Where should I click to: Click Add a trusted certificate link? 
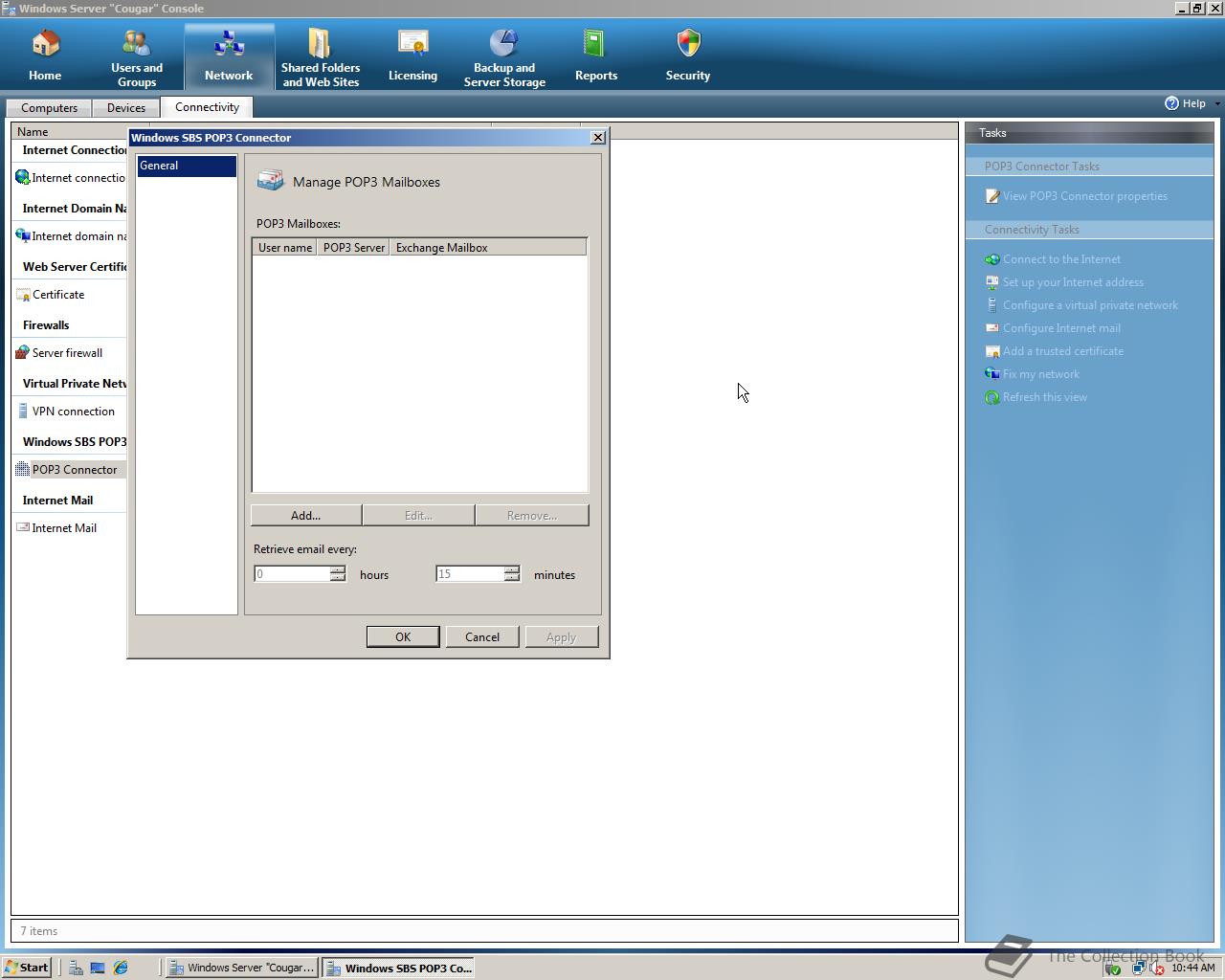1063,351
